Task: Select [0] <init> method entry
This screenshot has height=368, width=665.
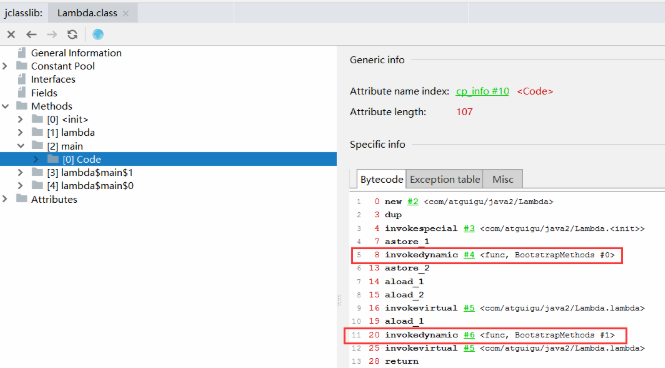Action: [x=67, y=120]
